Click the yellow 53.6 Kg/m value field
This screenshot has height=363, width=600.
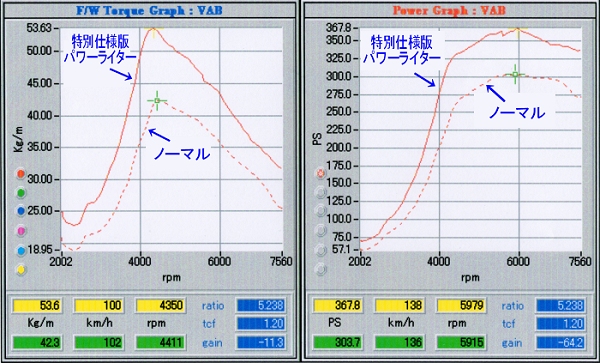click(37, 306)
